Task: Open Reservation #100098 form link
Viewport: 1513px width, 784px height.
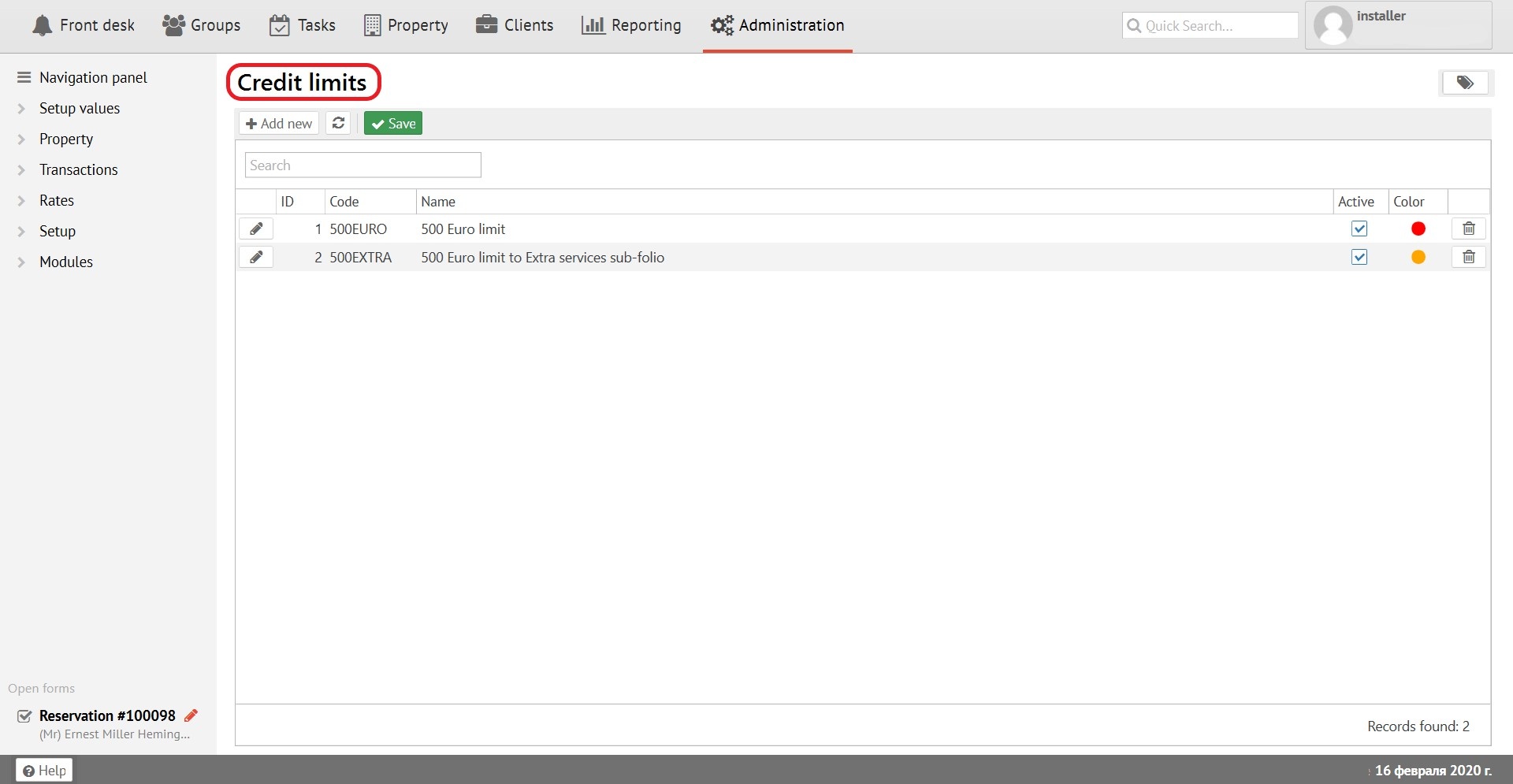Action: (107, 715)
